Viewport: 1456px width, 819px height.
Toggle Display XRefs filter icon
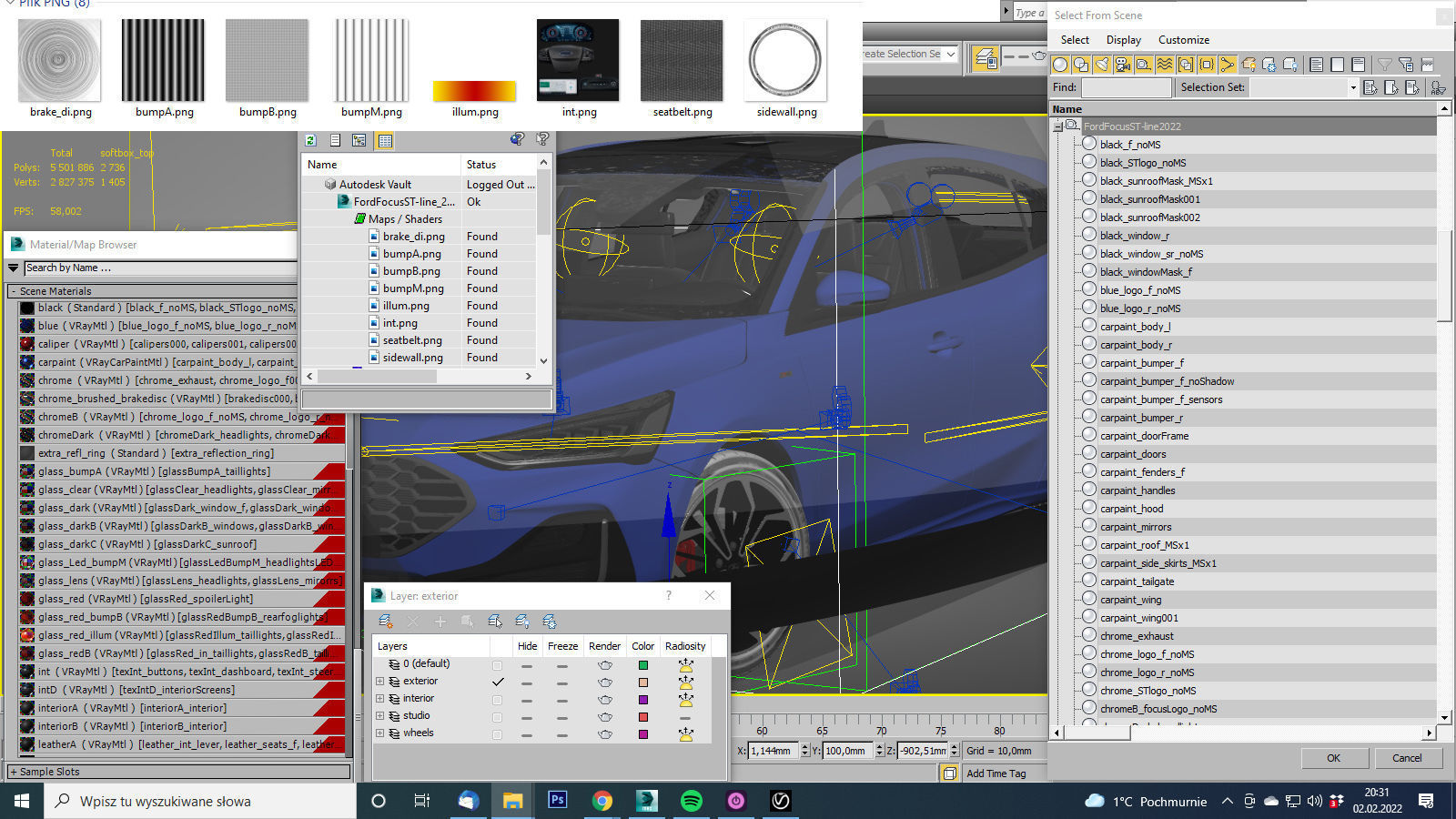(x=1207, y=65)
